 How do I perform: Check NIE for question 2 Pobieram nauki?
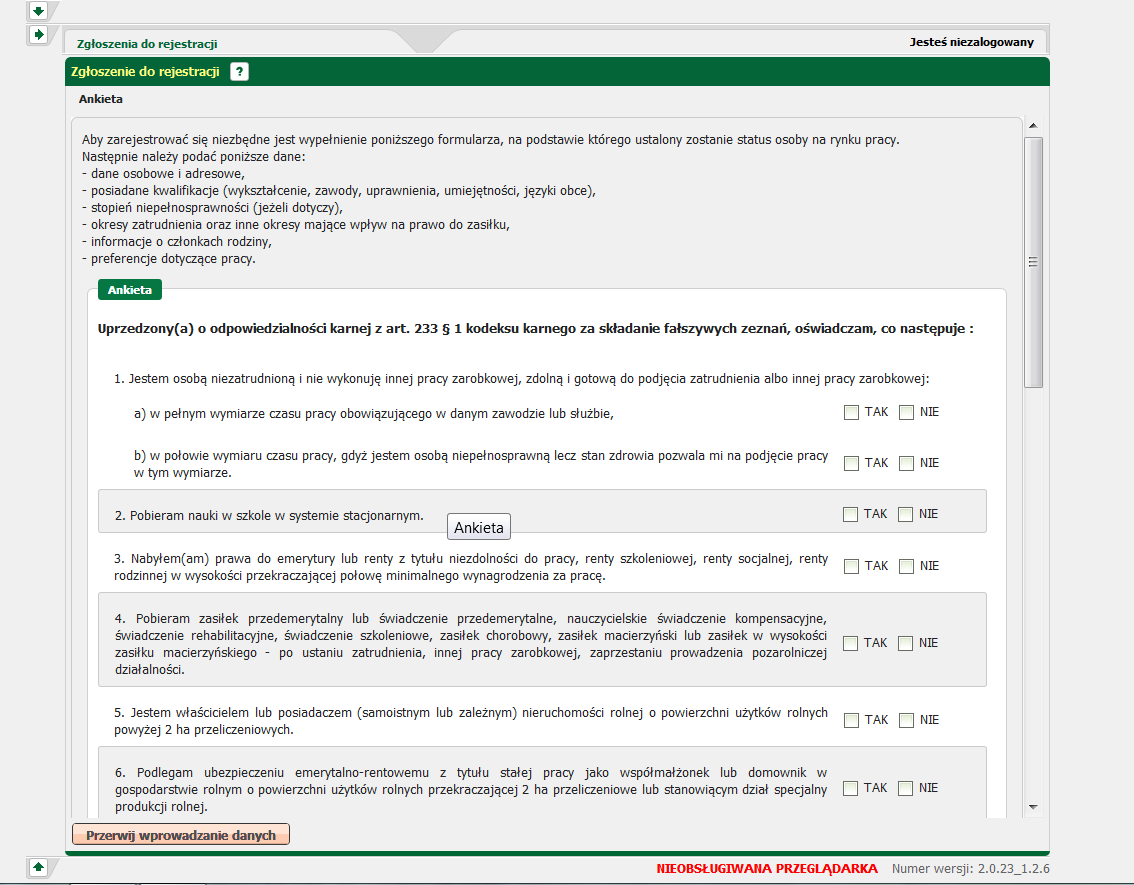tap(905, 514)
